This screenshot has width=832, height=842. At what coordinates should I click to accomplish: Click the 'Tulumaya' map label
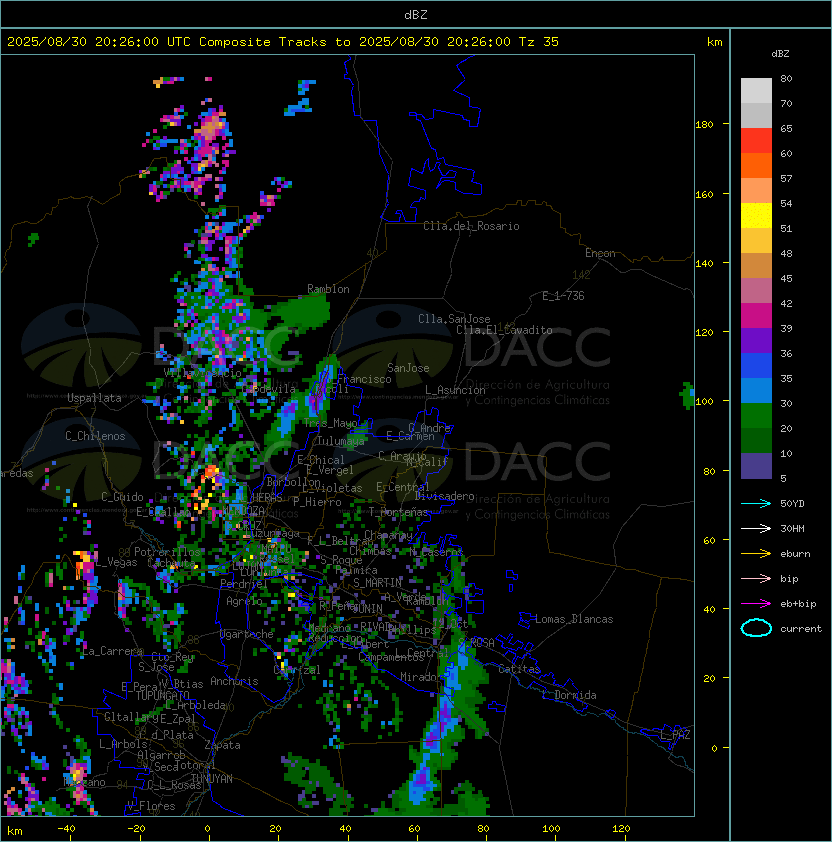tap(341, 441)
